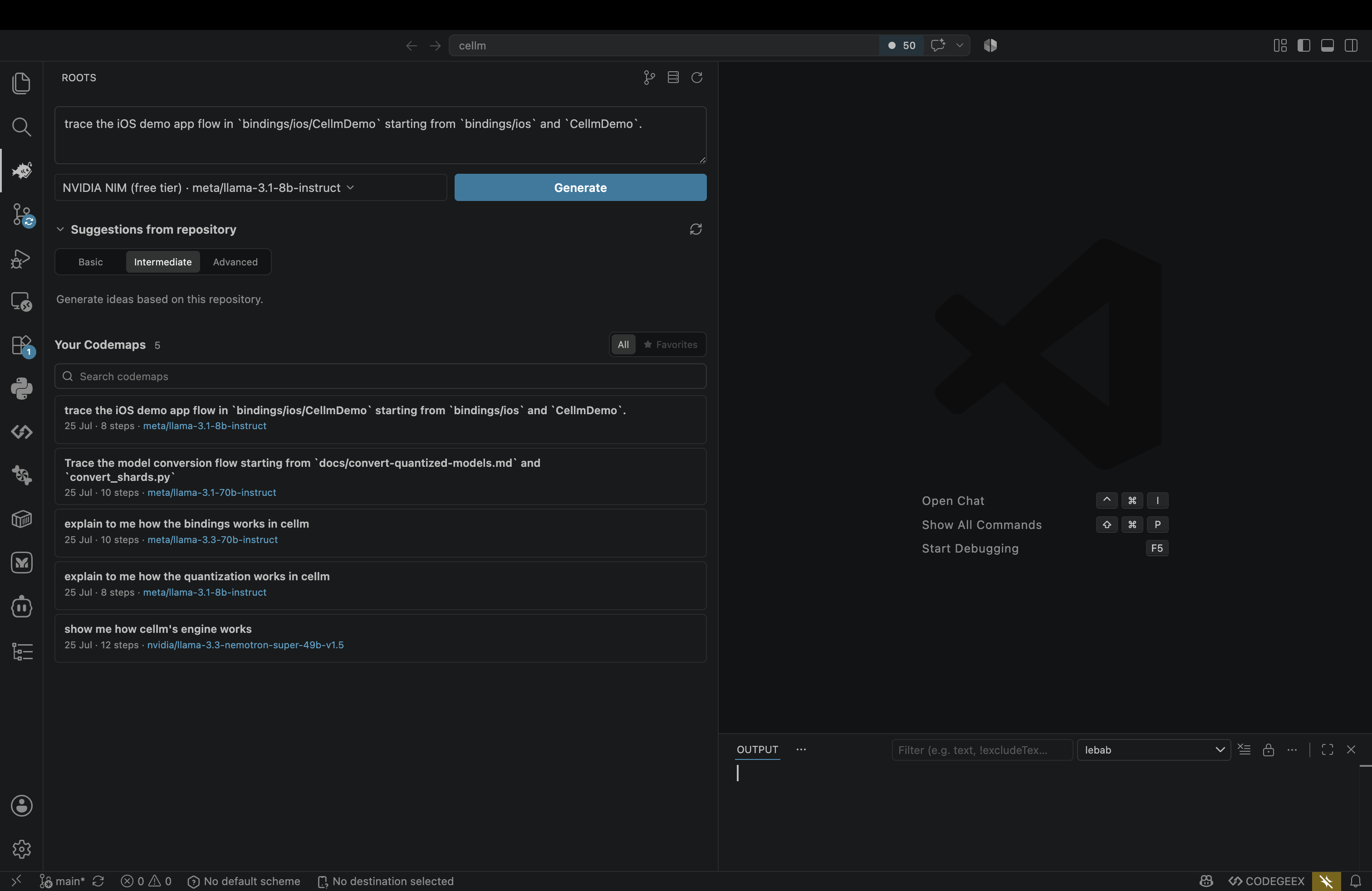
Task: Open the Python view in the activity bar
Action: coord(21,389)
